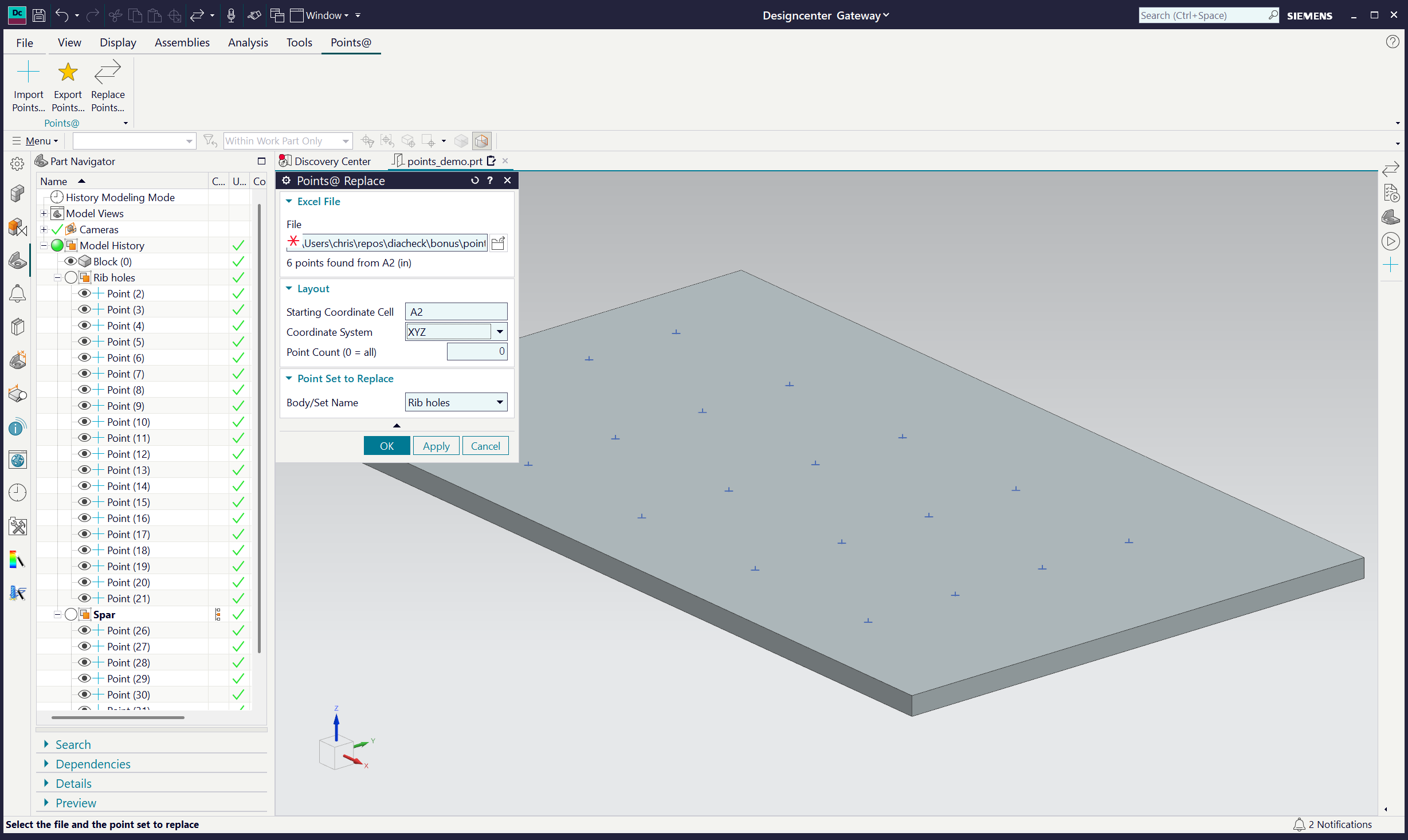
Task: Toggle visibility eye of Point (2)
Action: pyautogui.click(x=84, y=293)
